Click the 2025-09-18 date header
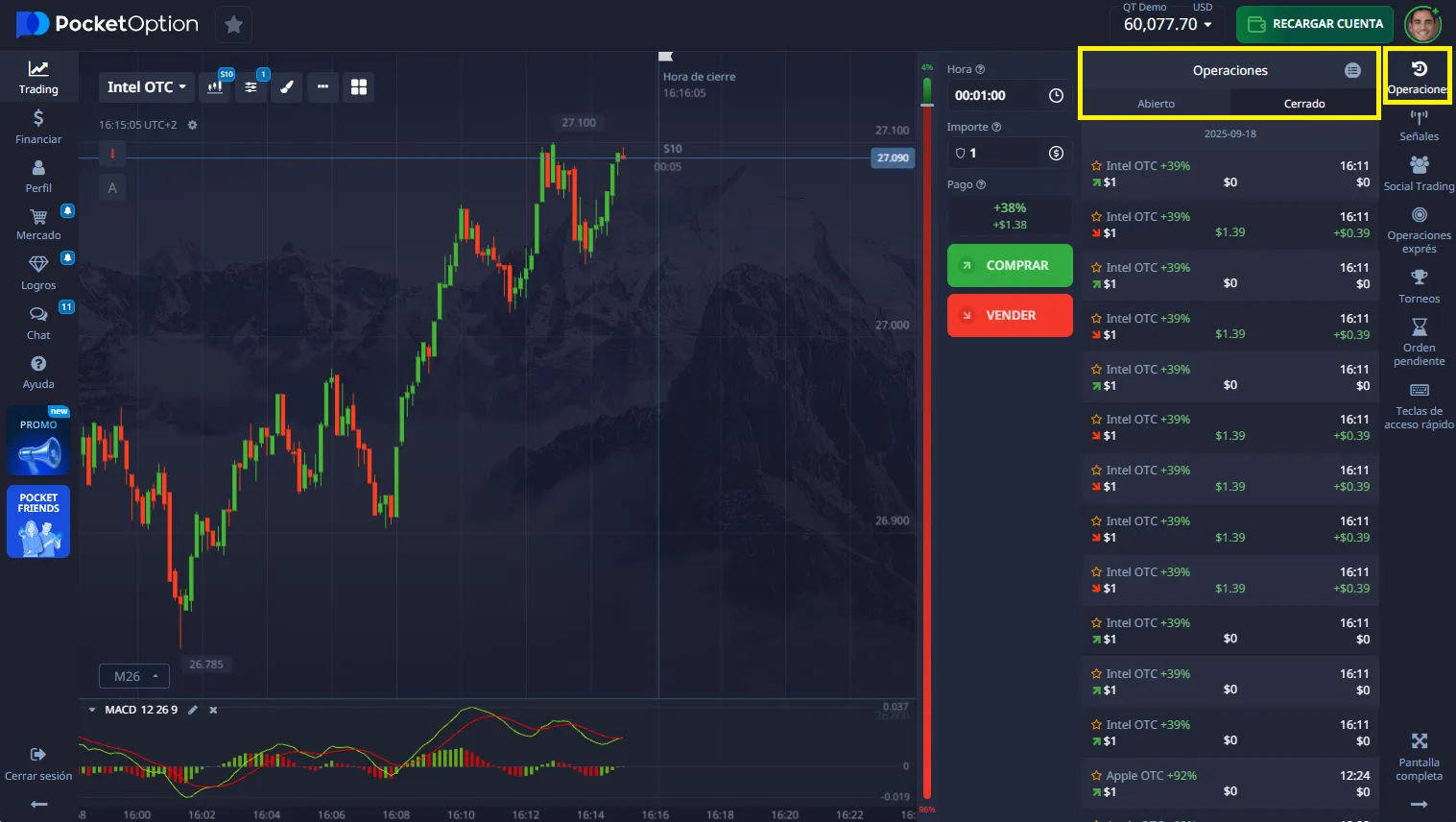 (1230, 133)
